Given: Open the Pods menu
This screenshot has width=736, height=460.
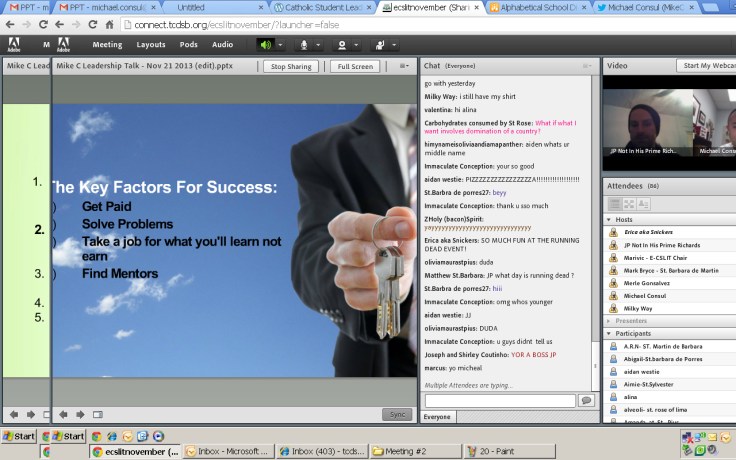Looking at the screenshot, I should [188, 45].
